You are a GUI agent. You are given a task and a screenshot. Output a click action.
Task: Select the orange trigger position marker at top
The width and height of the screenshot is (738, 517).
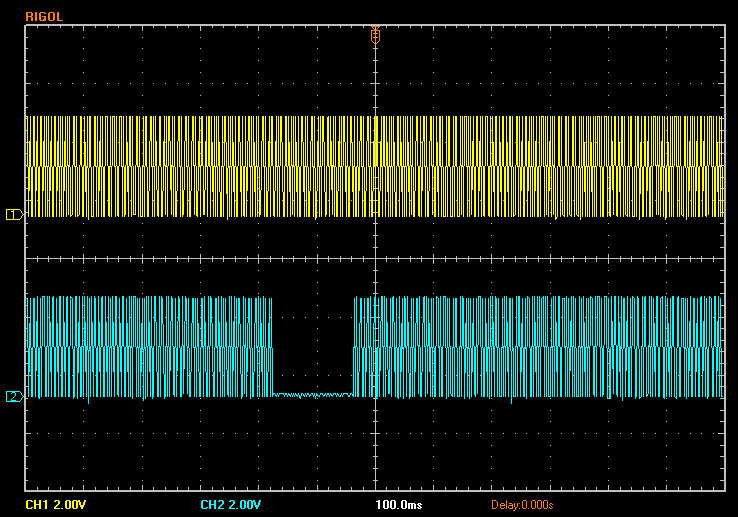[x=375, y=35]
